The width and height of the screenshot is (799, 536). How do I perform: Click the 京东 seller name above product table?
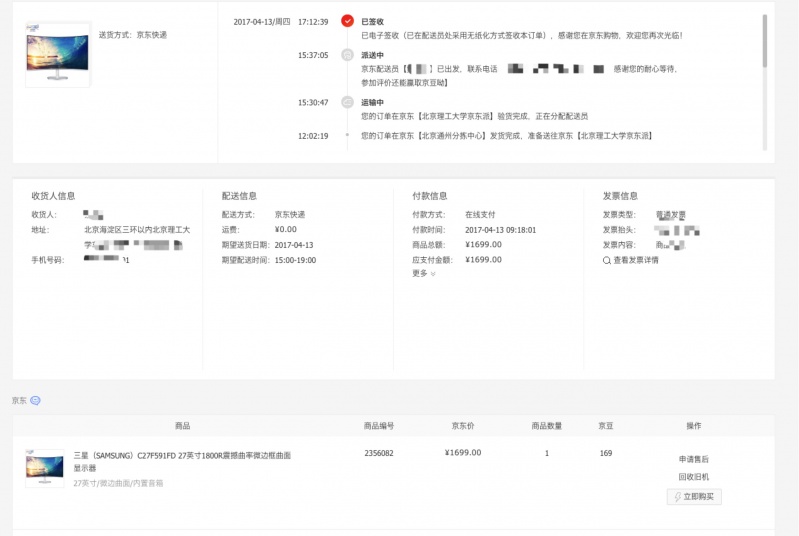(x=19, y=400)
